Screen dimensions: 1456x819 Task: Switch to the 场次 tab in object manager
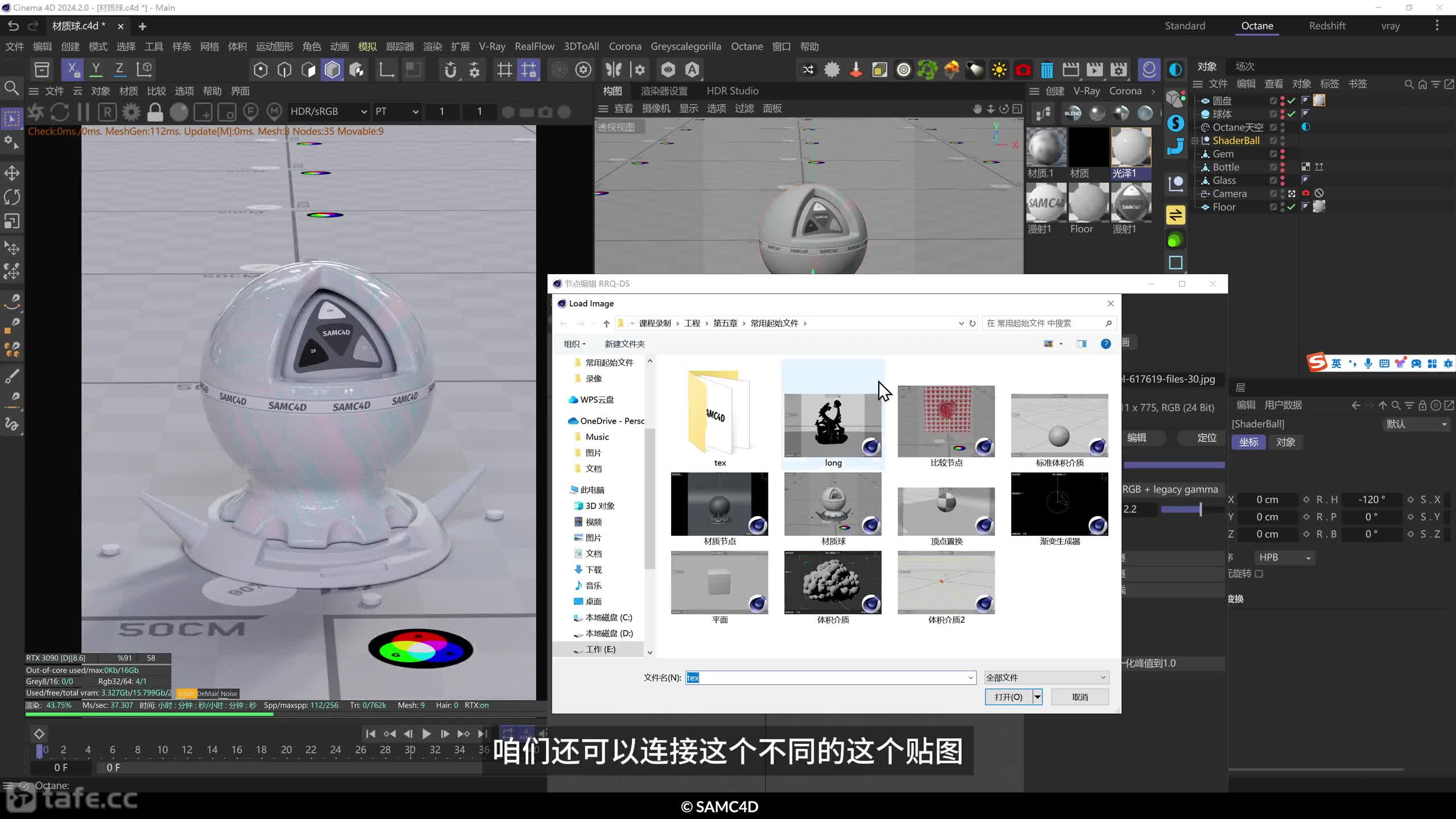tap(1245, 67)
